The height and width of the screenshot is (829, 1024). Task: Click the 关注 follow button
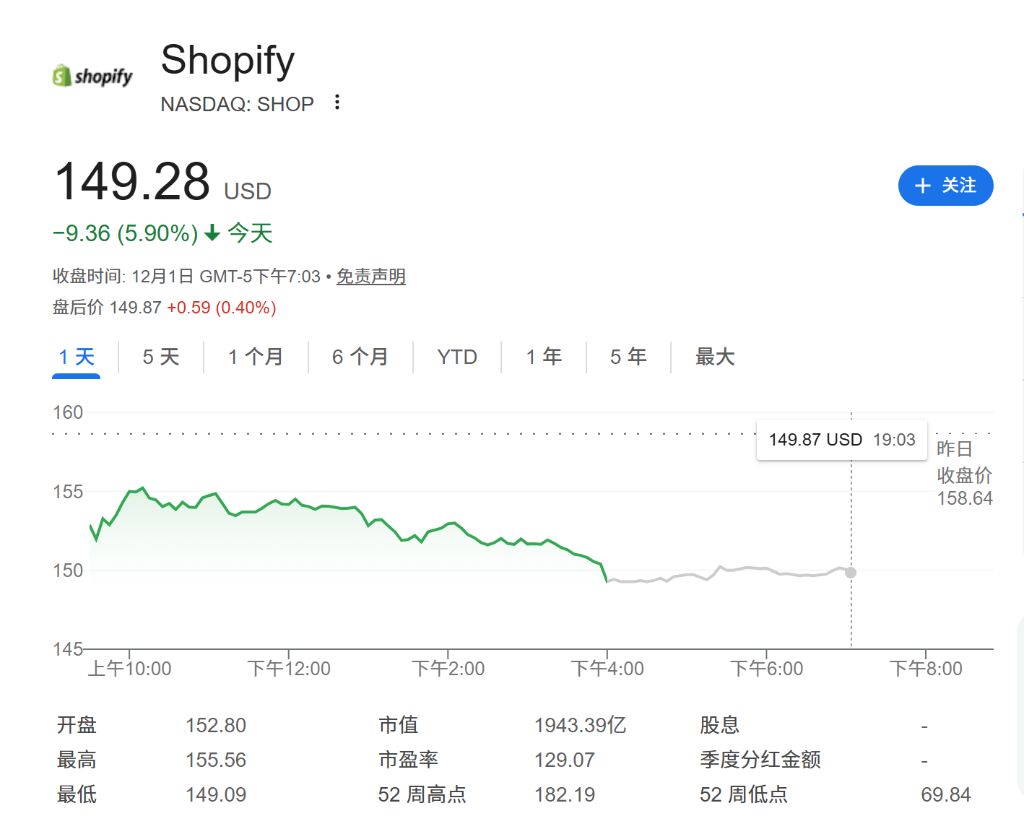point(945,185)
